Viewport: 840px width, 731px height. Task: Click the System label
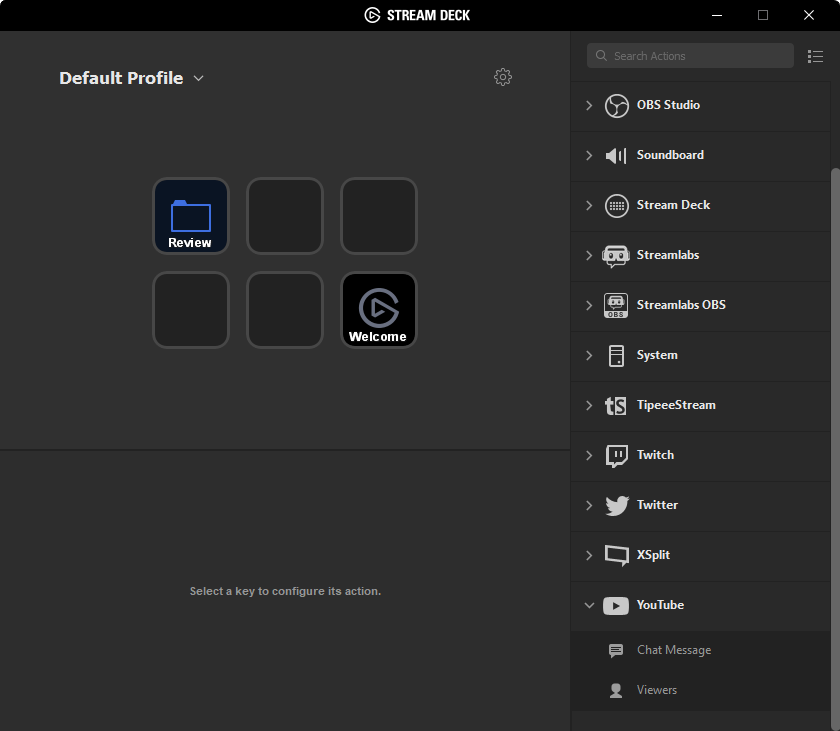(x=657, y=355)
